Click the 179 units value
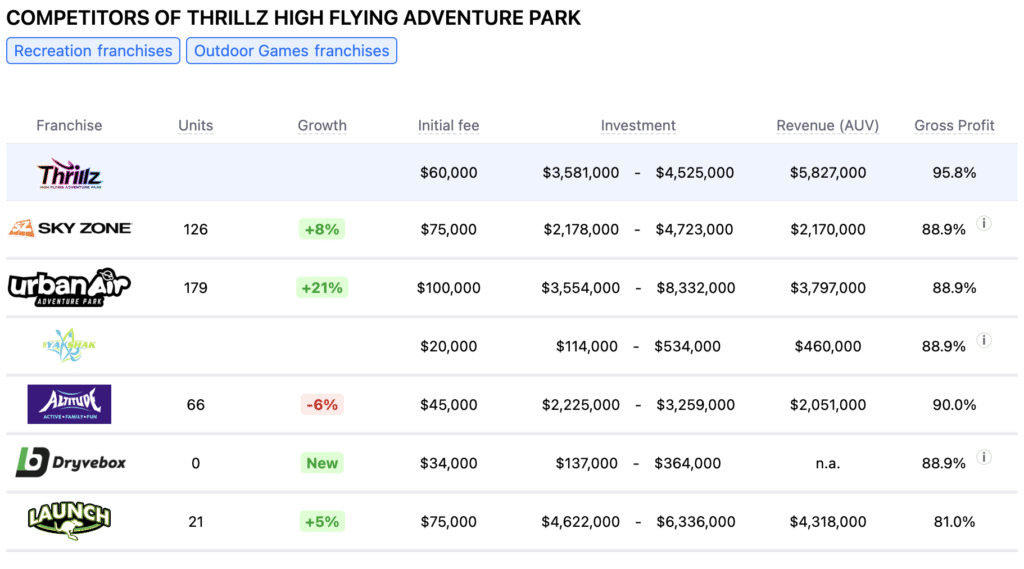The width and height of the screenshot is (1024, 569). [x=196, y=287]
